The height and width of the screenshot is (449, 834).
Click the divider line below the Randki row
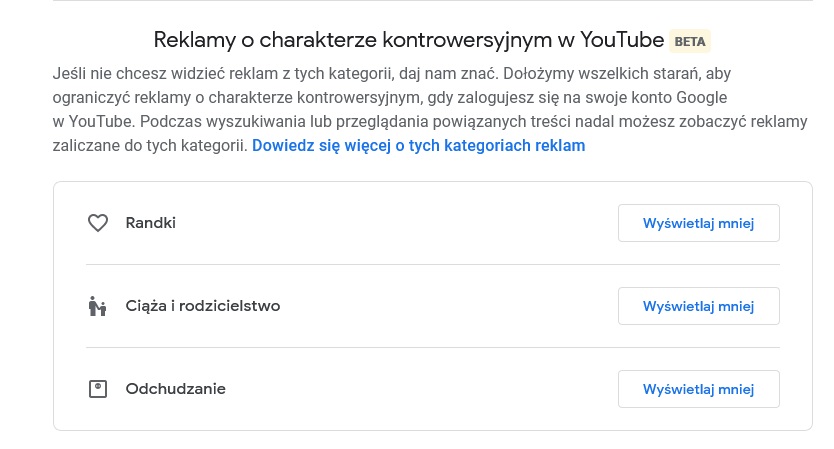[x=432, y=265]
